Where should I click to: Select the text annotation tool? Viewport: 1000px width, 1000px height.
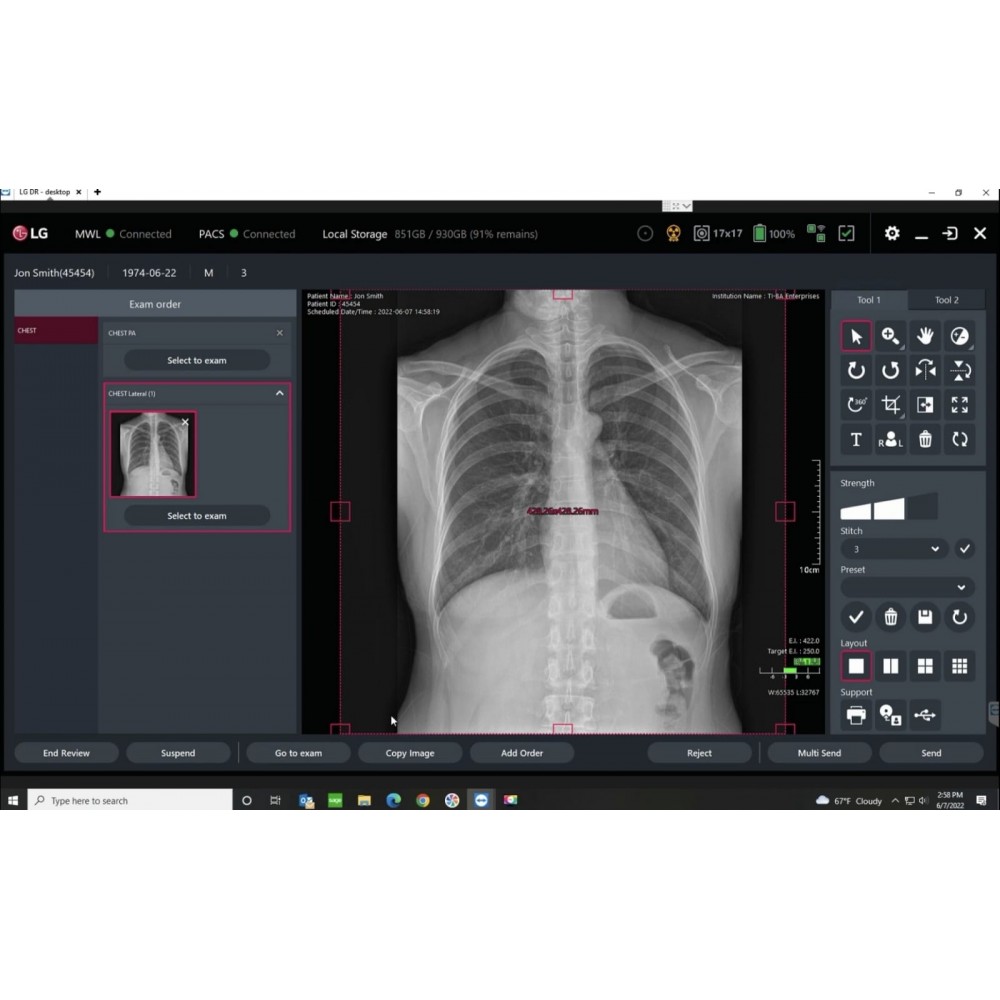[x=856, y=439]
